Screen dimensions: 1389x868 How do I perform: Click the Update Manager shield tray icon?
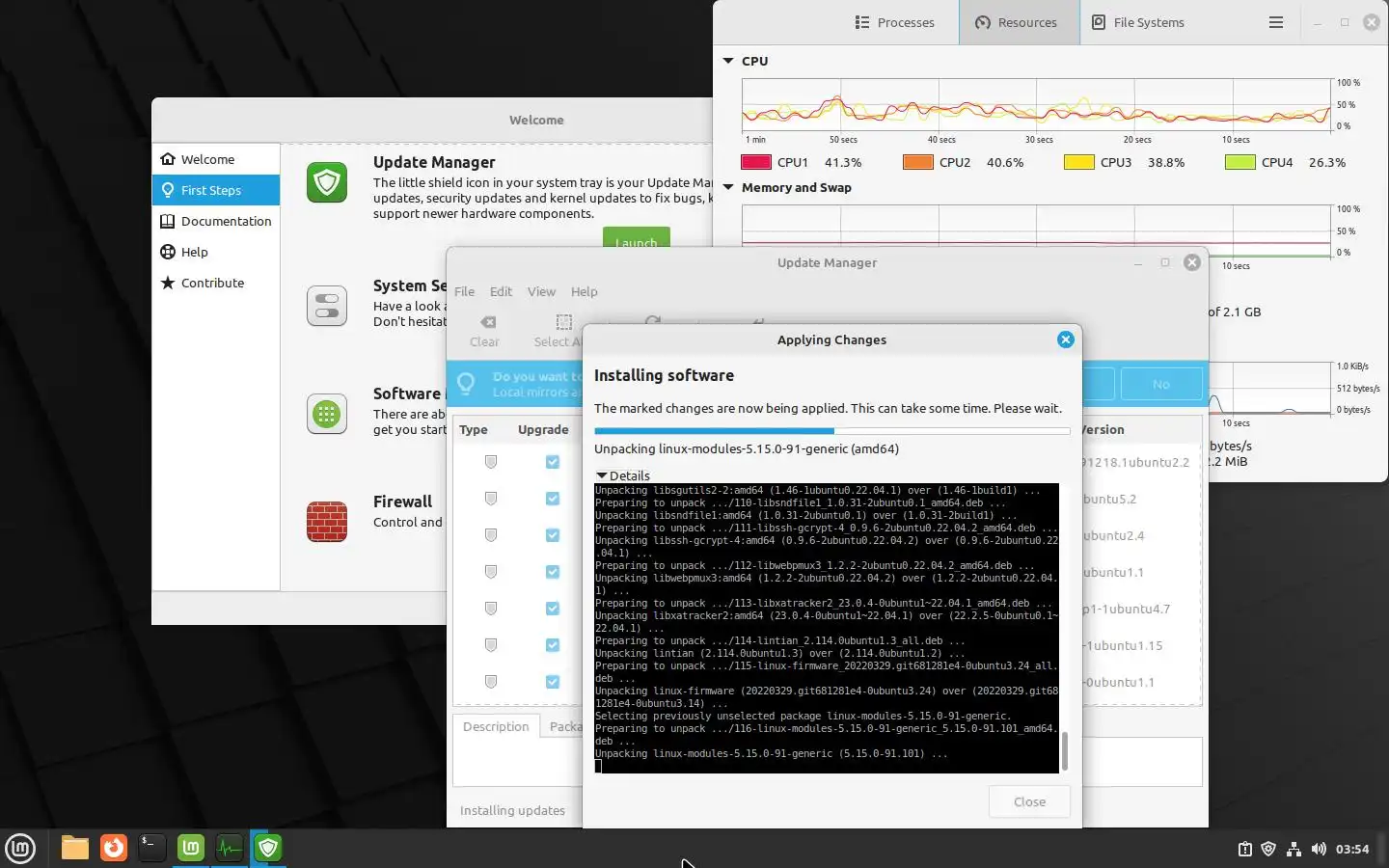click(x=1268, y=850)
